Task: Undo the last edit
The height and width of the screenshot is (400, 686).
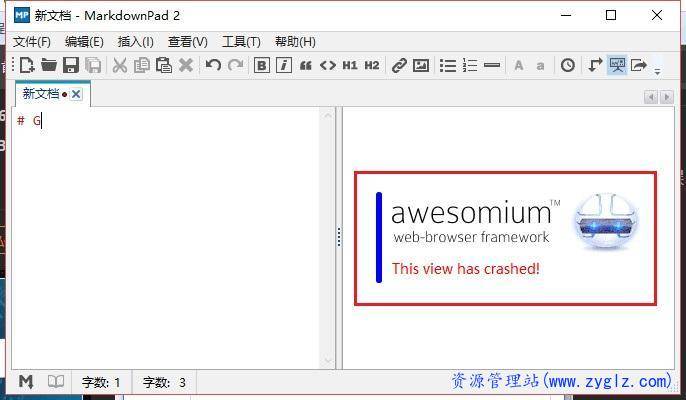Action: (213, 66)
